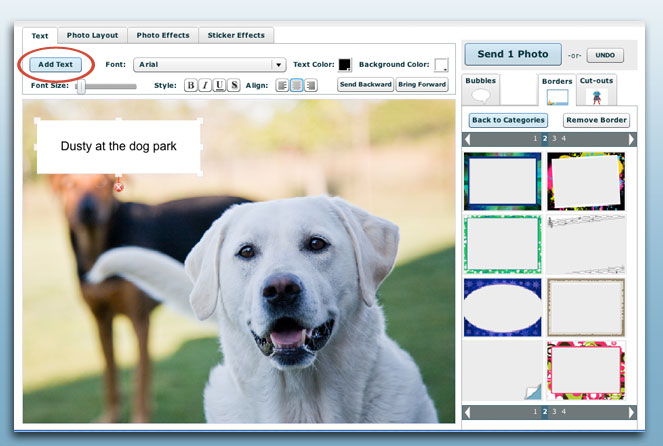The height and width of the screenshot is (446, 663).
Task: Open the Bubbles sticker tab
Action: coord(481,90)
